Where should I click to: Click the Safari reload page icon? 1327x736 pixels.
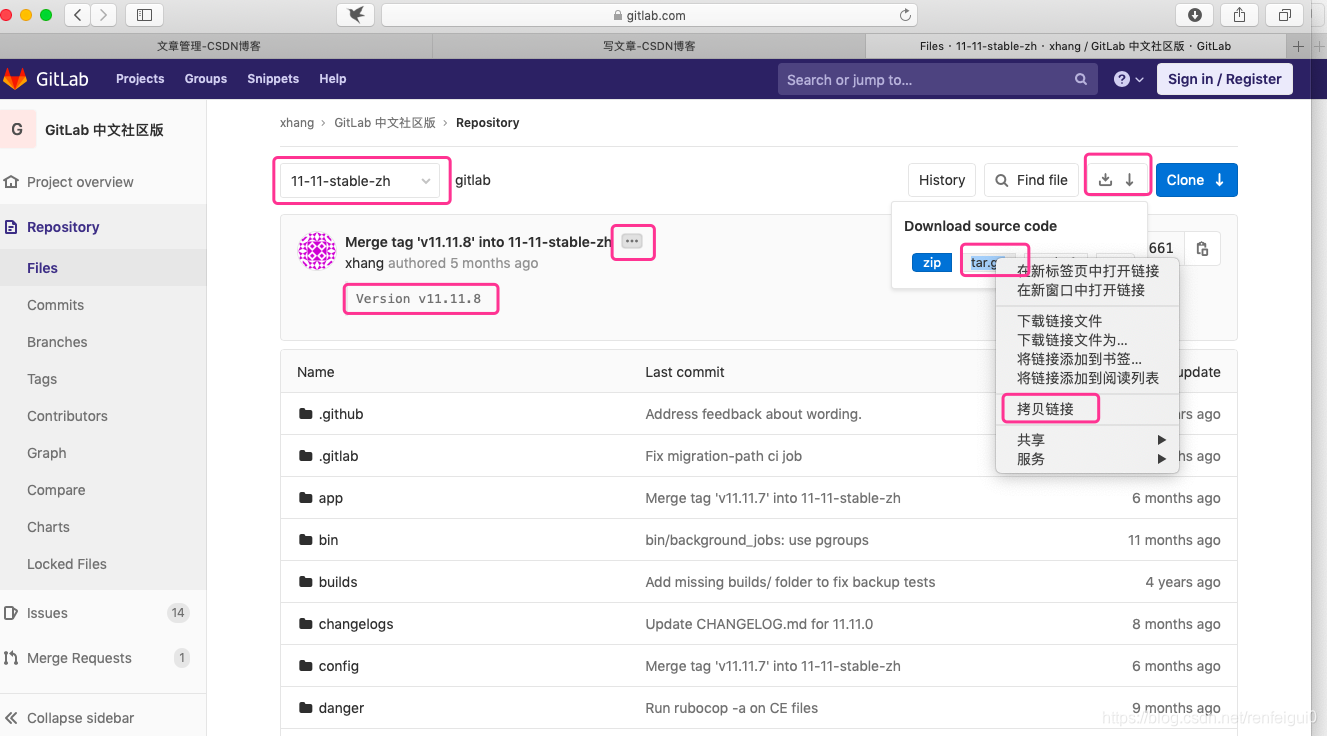(x=905, y=15)
